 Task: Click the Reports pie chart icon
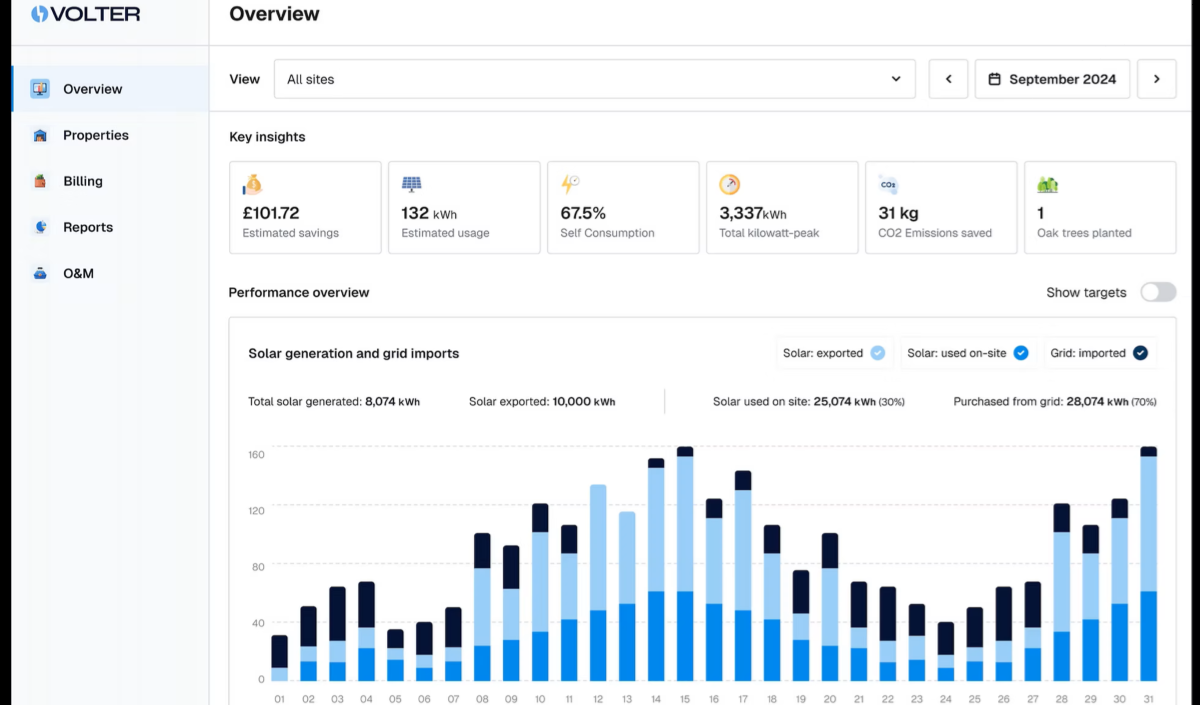pyautogui.click(x=40, y=227)
